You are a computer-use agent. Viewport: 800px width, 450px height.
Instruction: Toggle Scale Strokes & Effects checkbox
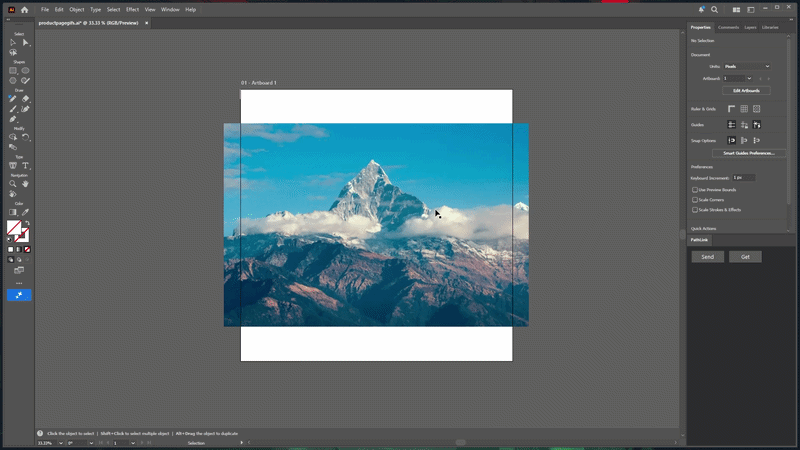pyautogui.click(x=695, y=210)
